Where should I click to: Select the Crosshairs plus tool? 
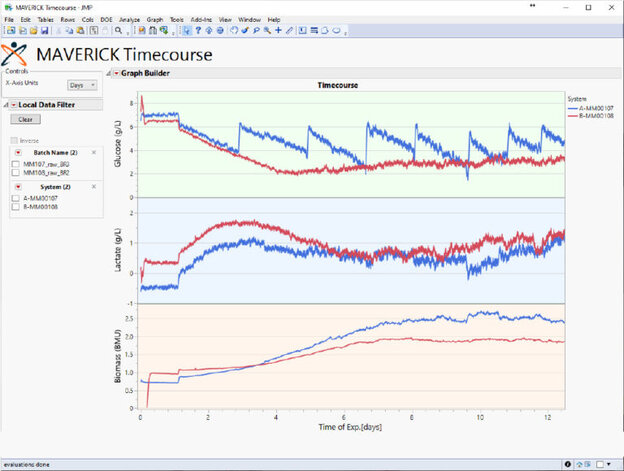(278, 30)
